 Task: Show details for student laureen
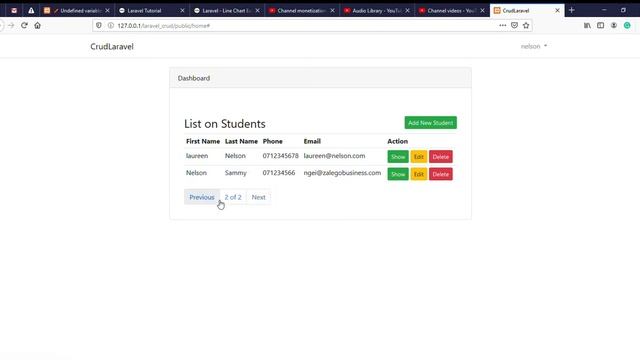[398, 157]
